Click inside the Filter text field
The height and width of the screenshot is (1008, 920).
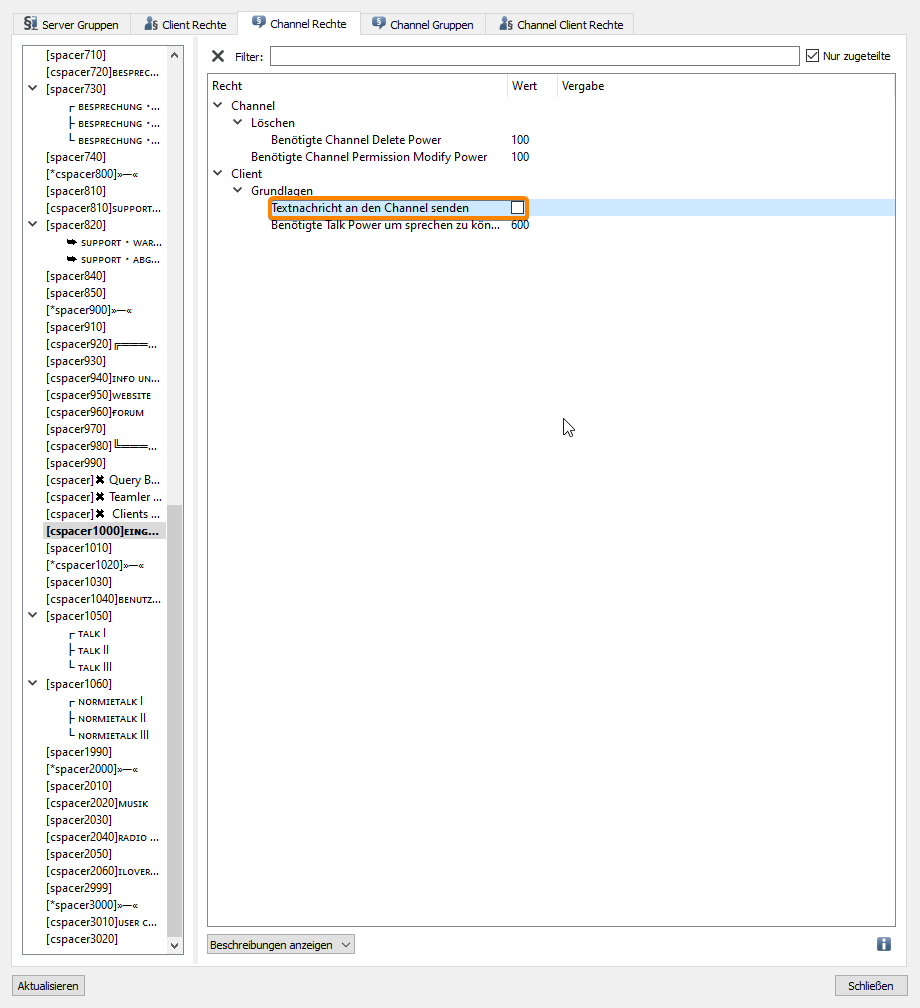534,56
